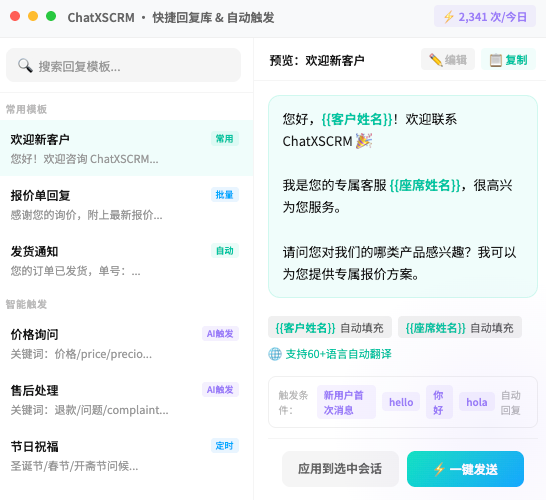Click the globe icon beside 支持60+语言自动翻译
Image resolution: width=546 pixels, height=500 pixels.
(275, 354)
